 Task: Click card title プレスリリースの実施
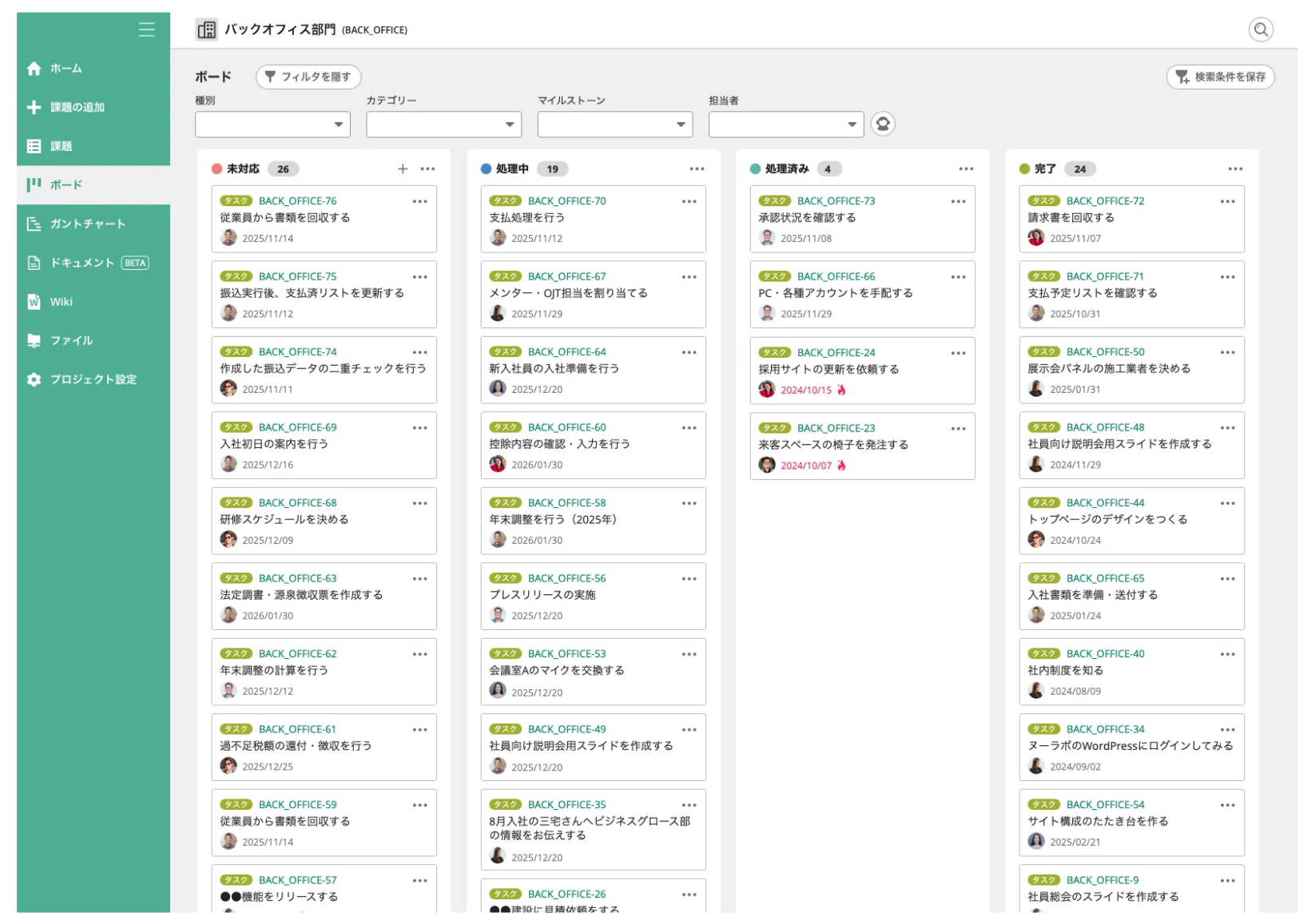[542, 594]
